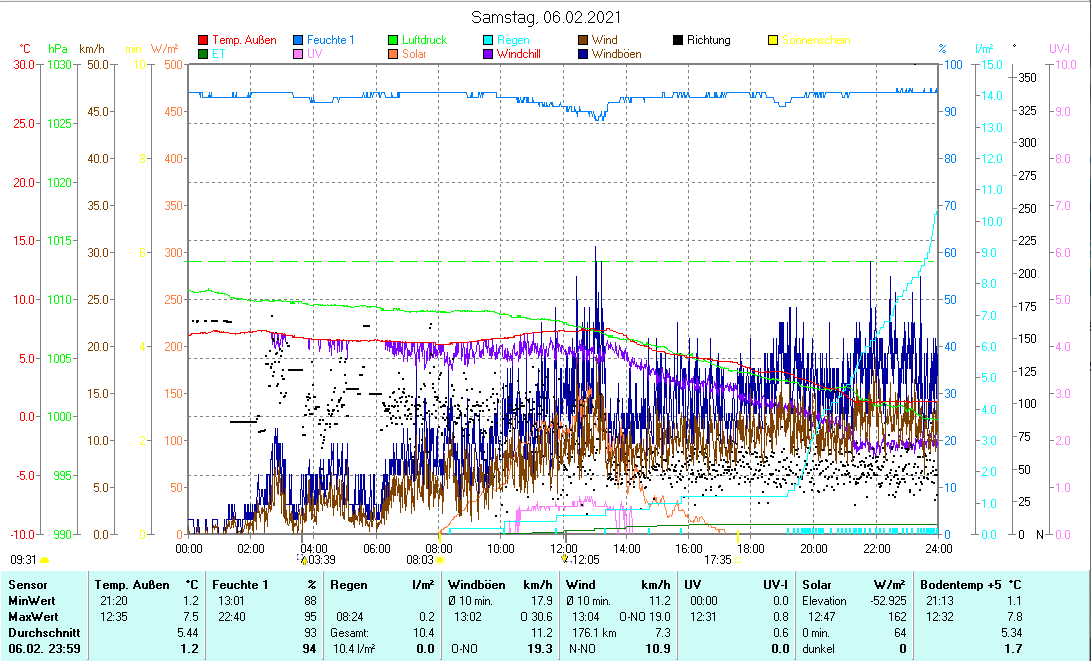Click the sunset time label 17:35

point(717,560)
